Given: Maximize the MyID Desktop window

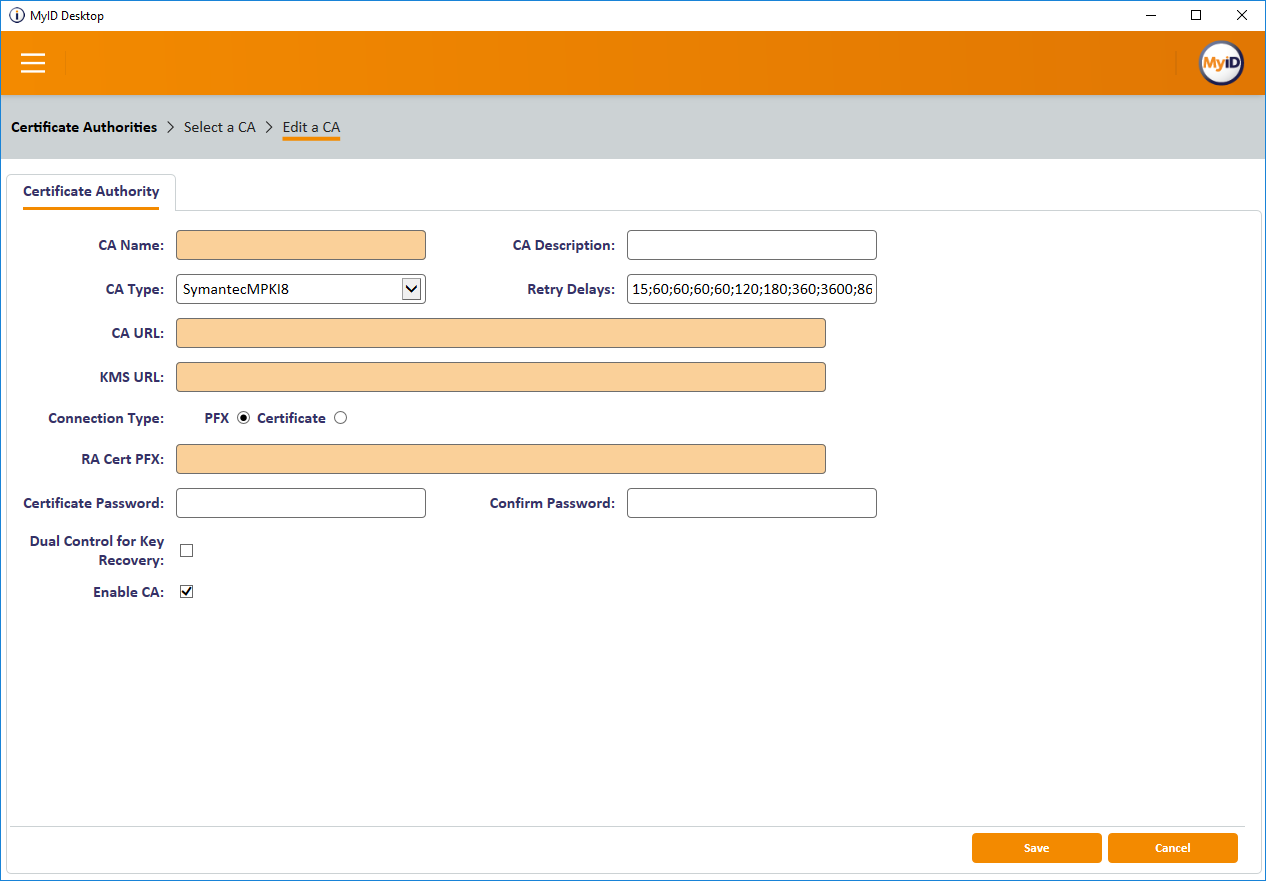Looking at the screenshot, I should click(x=1196, y=15).
